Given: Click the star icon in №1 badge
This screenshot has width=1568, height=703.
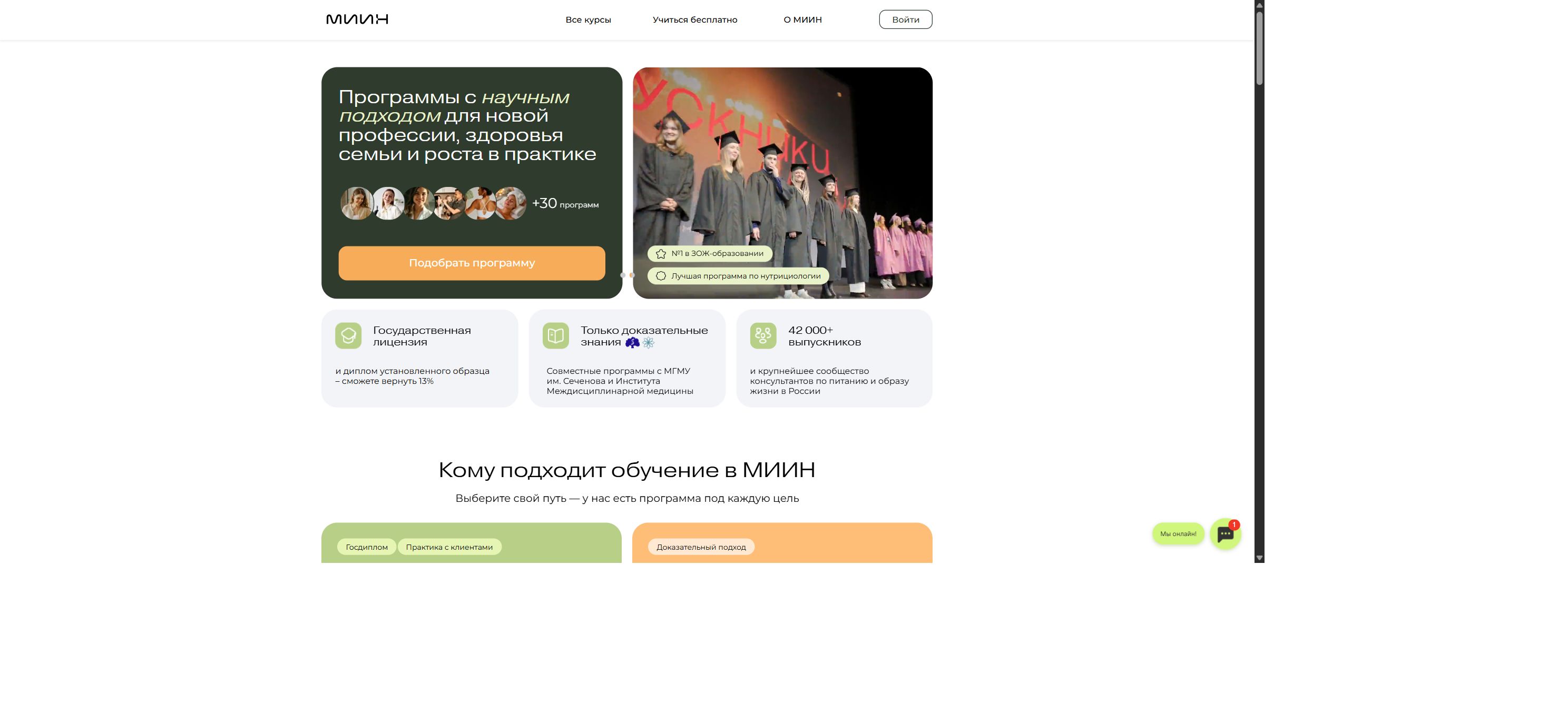Looking at the screenshot, I should [660, 254].
